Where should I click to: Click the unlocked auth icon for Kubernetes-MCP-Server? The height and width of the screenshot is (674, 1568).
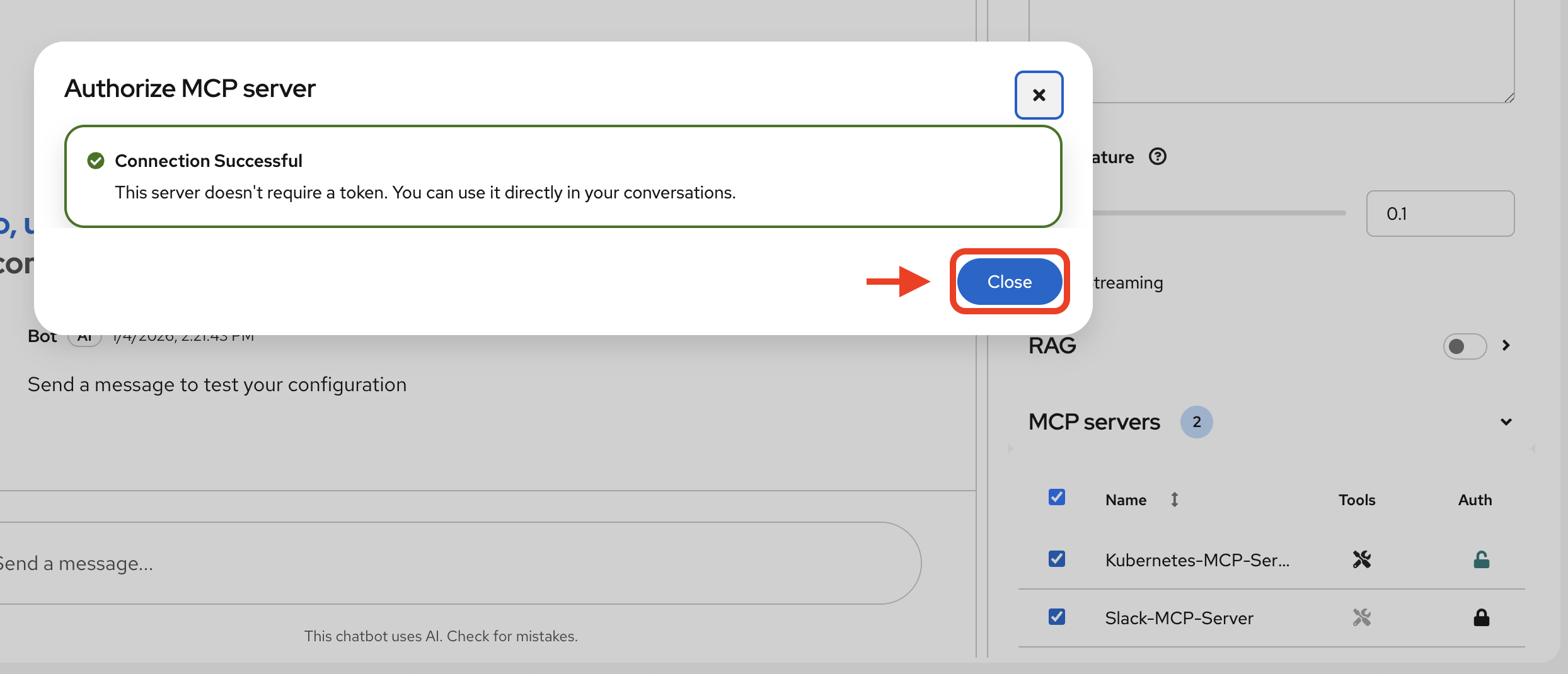coord(1481,559)
